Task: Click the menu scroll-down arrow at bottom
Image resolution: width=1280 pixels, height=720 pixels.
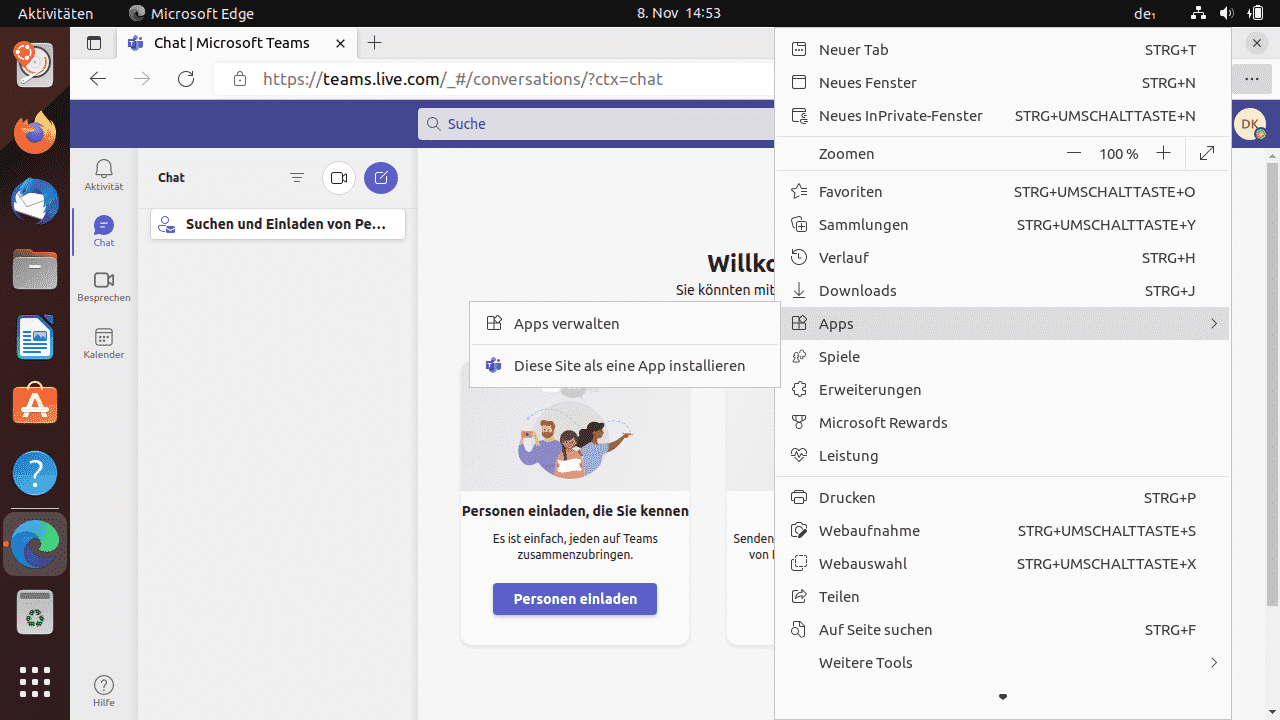Action: click(x=1003, y=697)
